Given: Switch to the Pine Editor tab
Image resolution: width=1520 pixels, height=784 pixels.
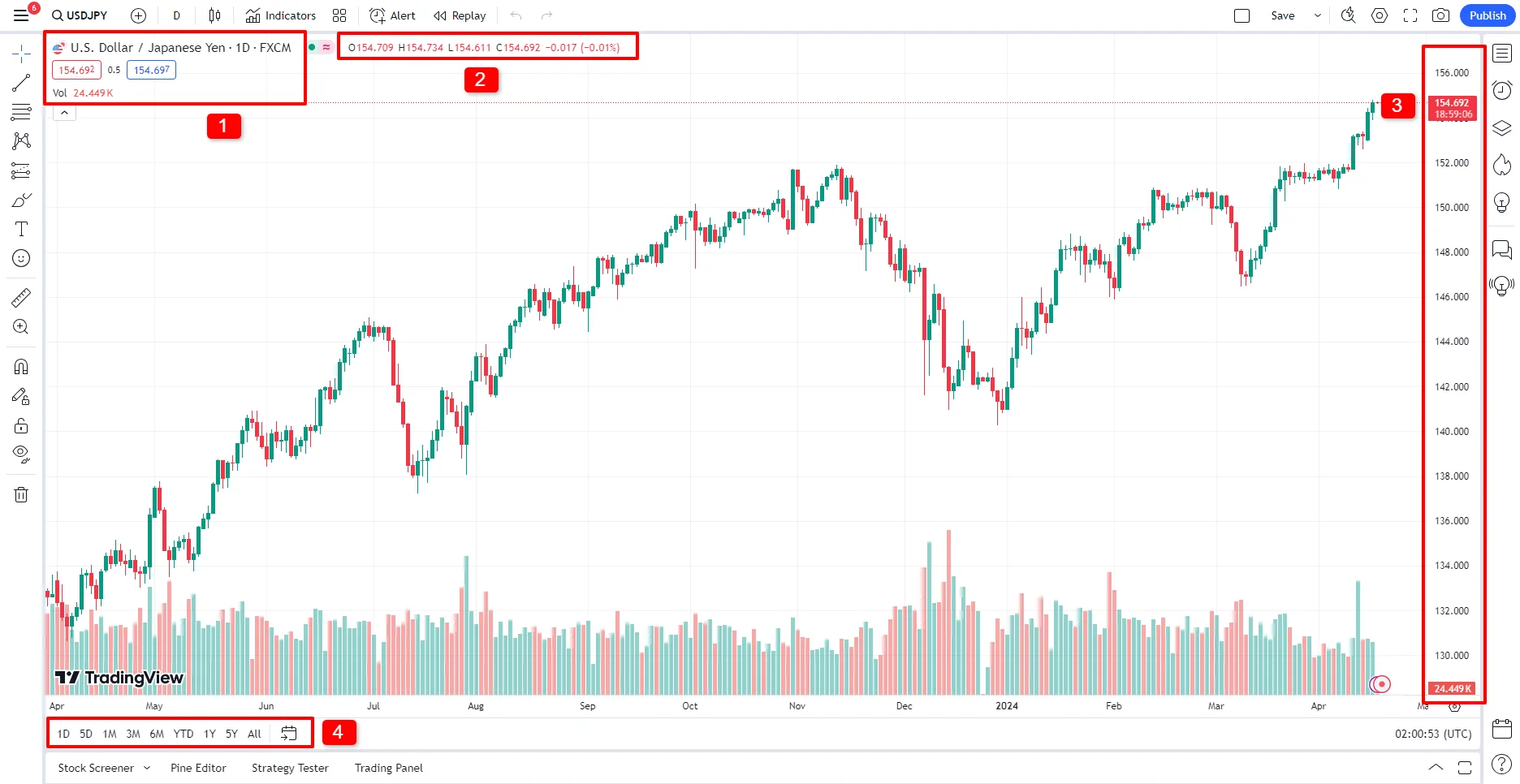Looking at the screenshot, I should click(x=198, y=768).
